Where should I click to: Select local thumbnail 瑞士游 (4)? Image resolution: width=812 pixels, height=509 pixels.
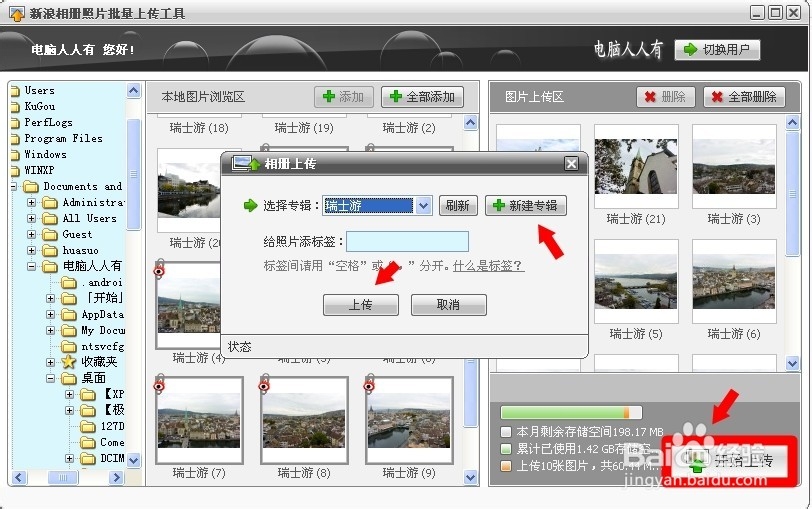(x=188, y=306)
